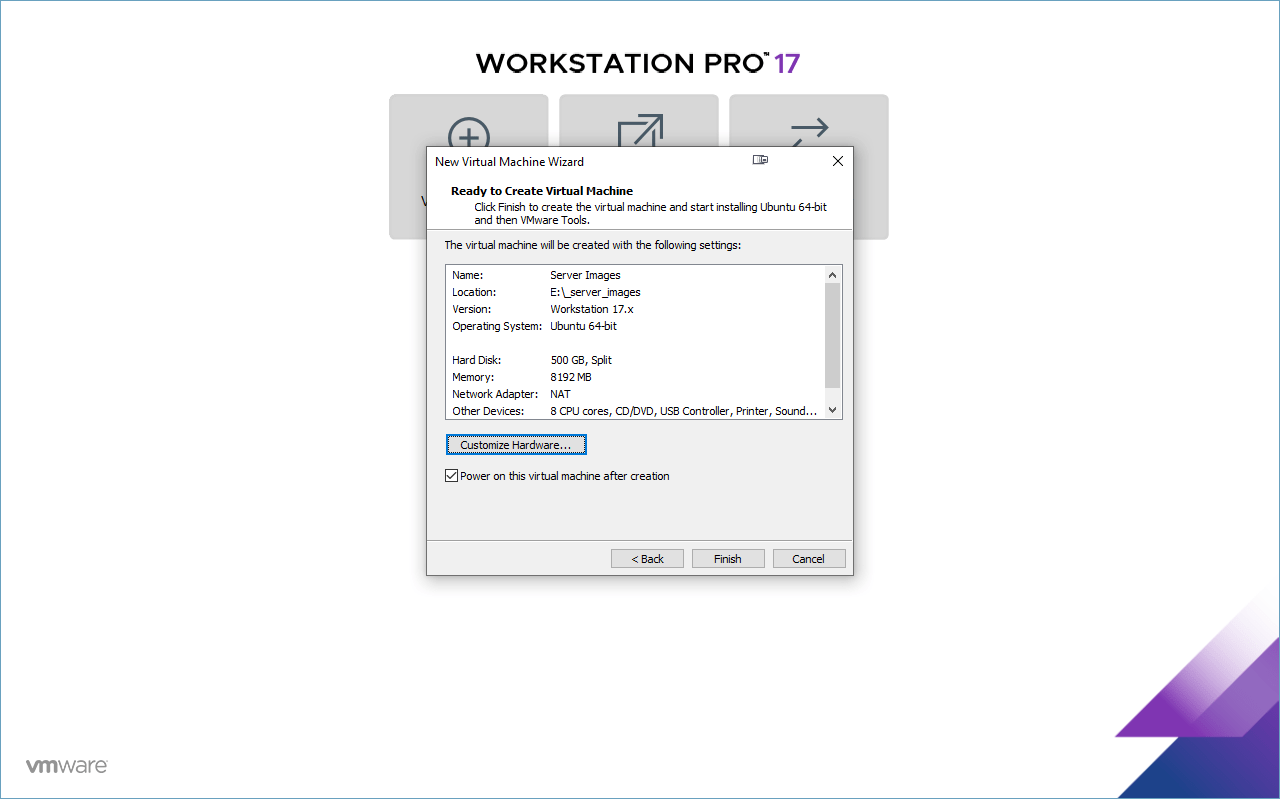Uncheck Power on this virtual machine after creation
This screenshot has width=1280, height=799.
coord(451,476)
